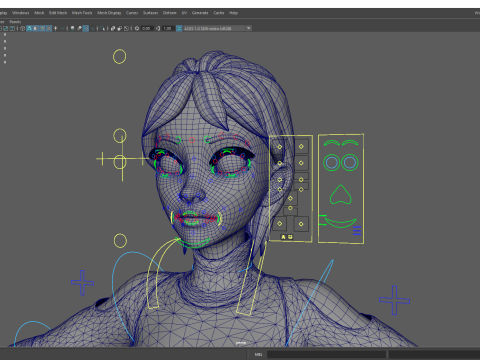Select the bottom-right diamond slider in the slider panel
Screen dimensions: 480x360
point(301,224)
